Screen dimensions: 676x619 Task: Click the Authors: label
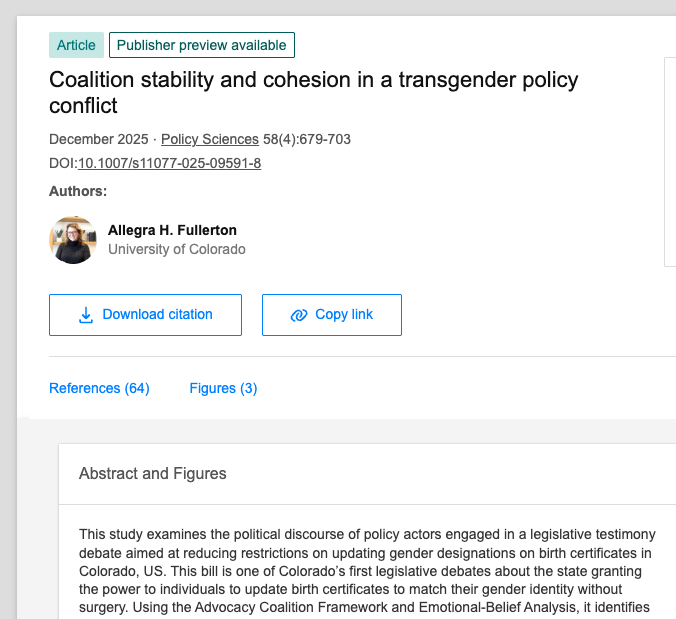pyautogui.click(x=78, y=191)
